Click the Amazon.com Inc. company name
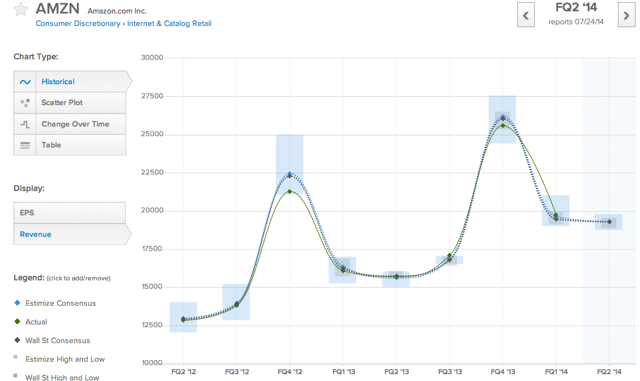640x381 pixels. [x=117, y=11]
